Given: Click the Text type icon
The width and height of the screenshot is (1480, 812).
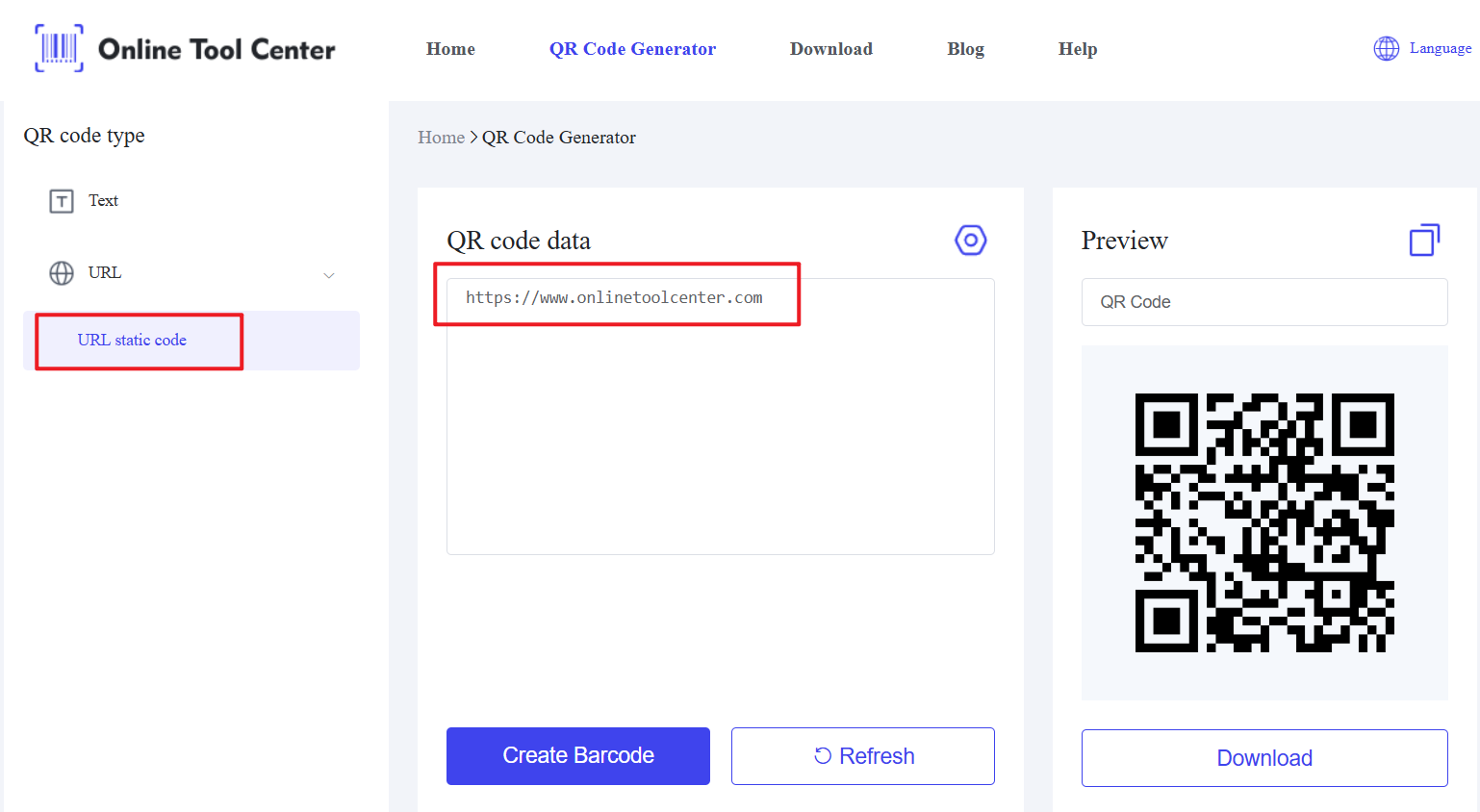Looking at the screenshot, I should coord(62,201).
